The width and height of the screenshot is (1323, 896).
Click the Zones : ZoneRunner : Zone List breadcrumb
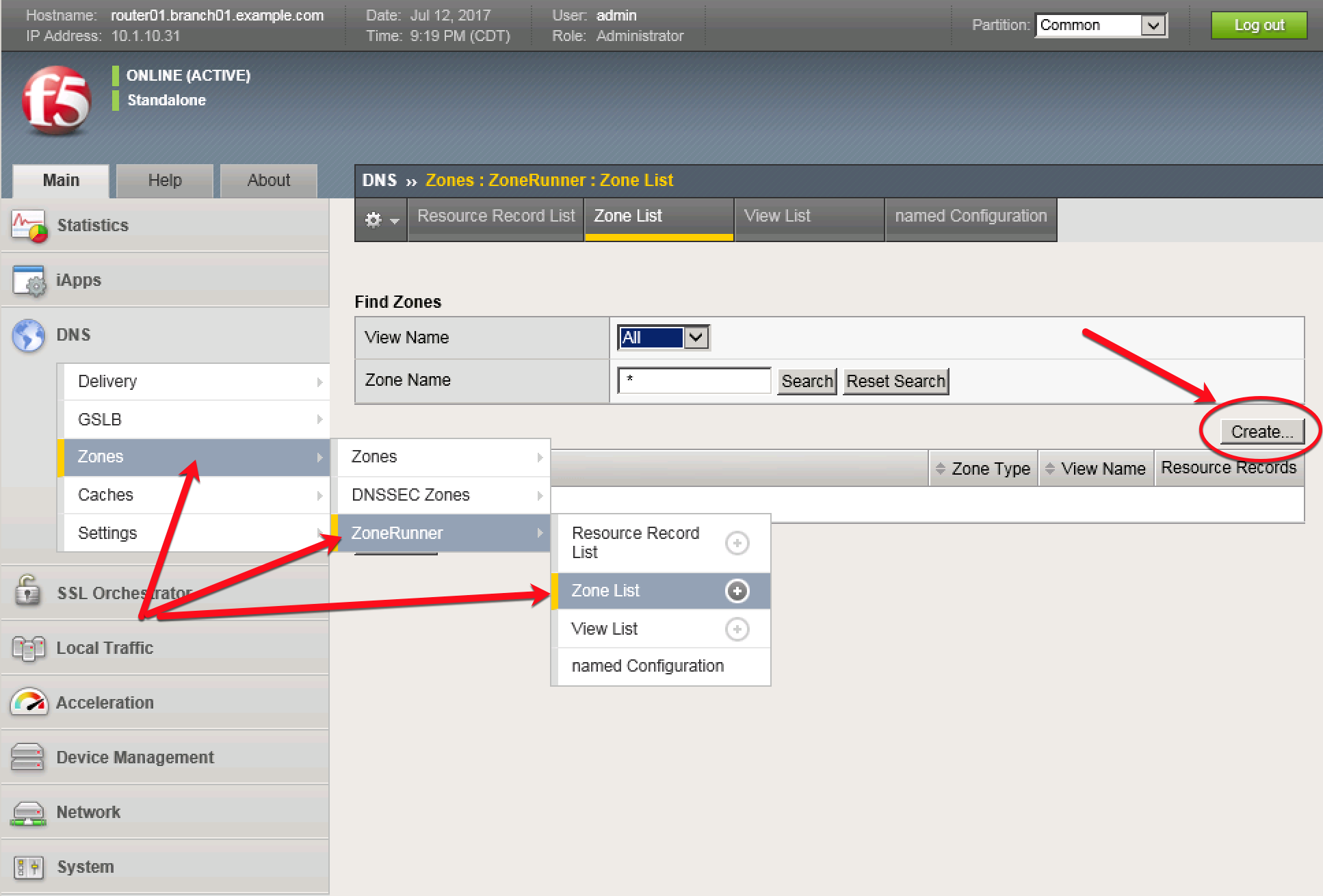tap(549, 181)
